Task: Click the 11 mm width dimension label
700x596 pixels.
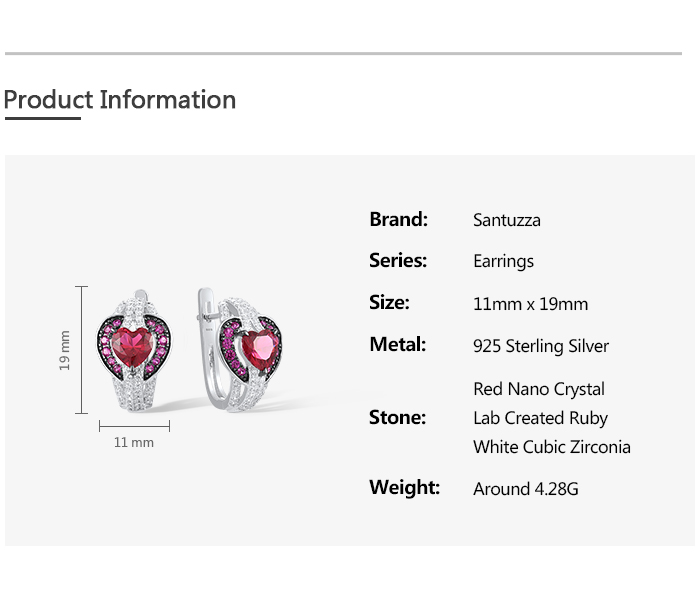Action: [134, 442]
